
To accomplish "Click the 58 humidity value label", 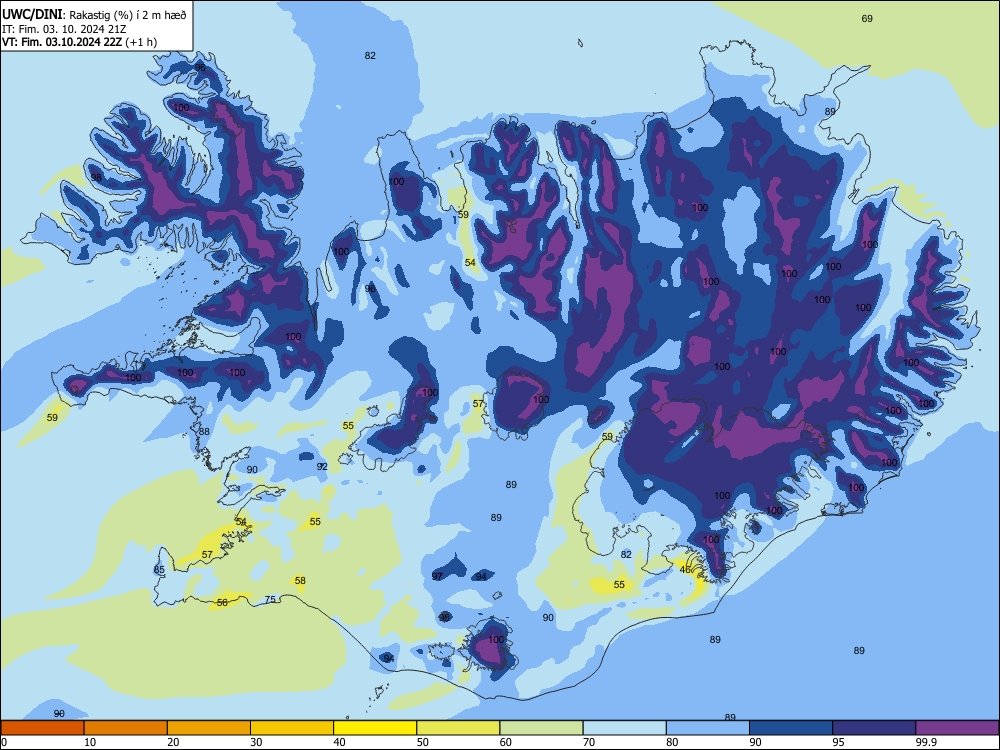I will click(300, 580).
